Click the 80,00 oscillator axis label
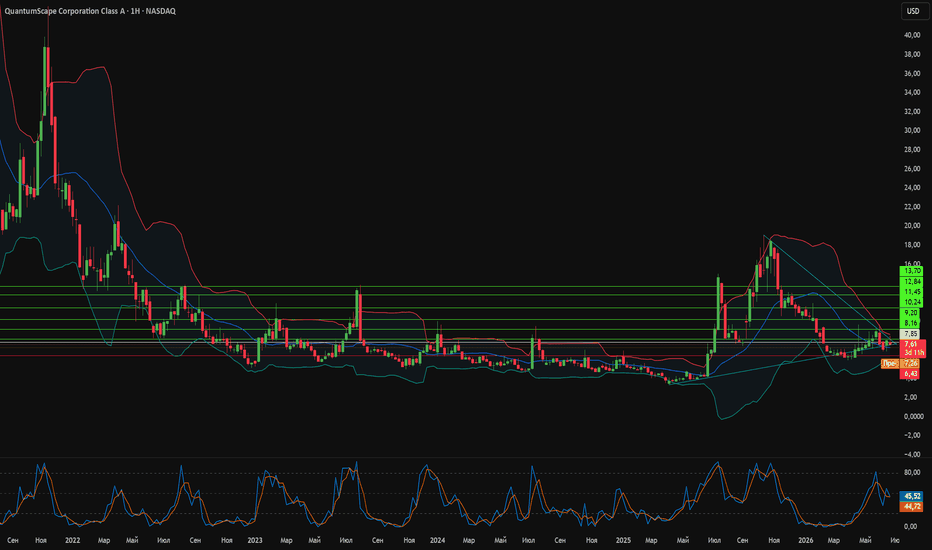This screenshot has height=550, width=932. click(x=912, y=473)
